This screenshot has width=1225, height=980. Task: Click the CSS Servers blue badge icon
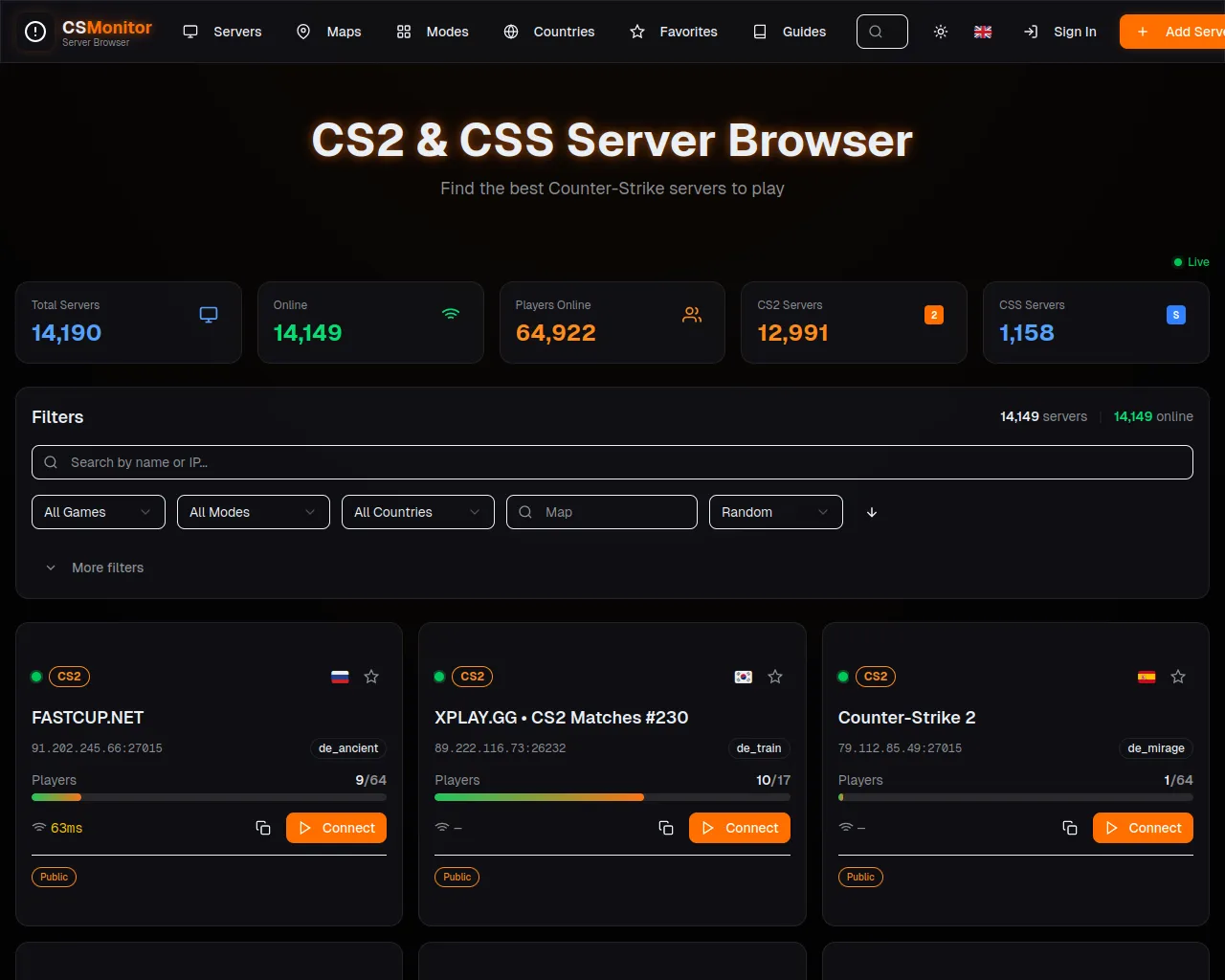(1176, 315)
